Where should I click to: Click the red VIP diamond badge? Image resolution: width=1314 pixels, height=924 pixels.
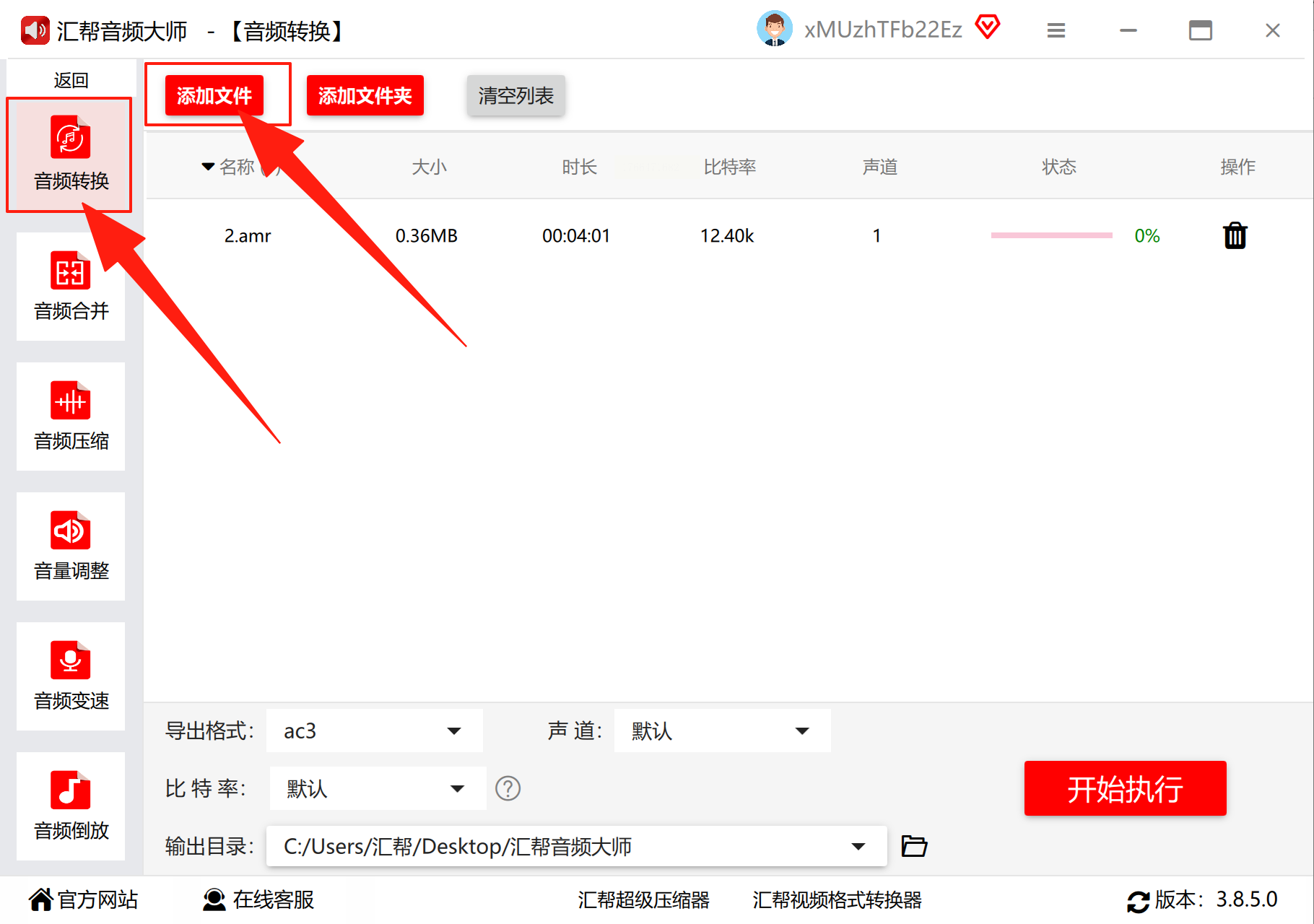coord(987,27)
